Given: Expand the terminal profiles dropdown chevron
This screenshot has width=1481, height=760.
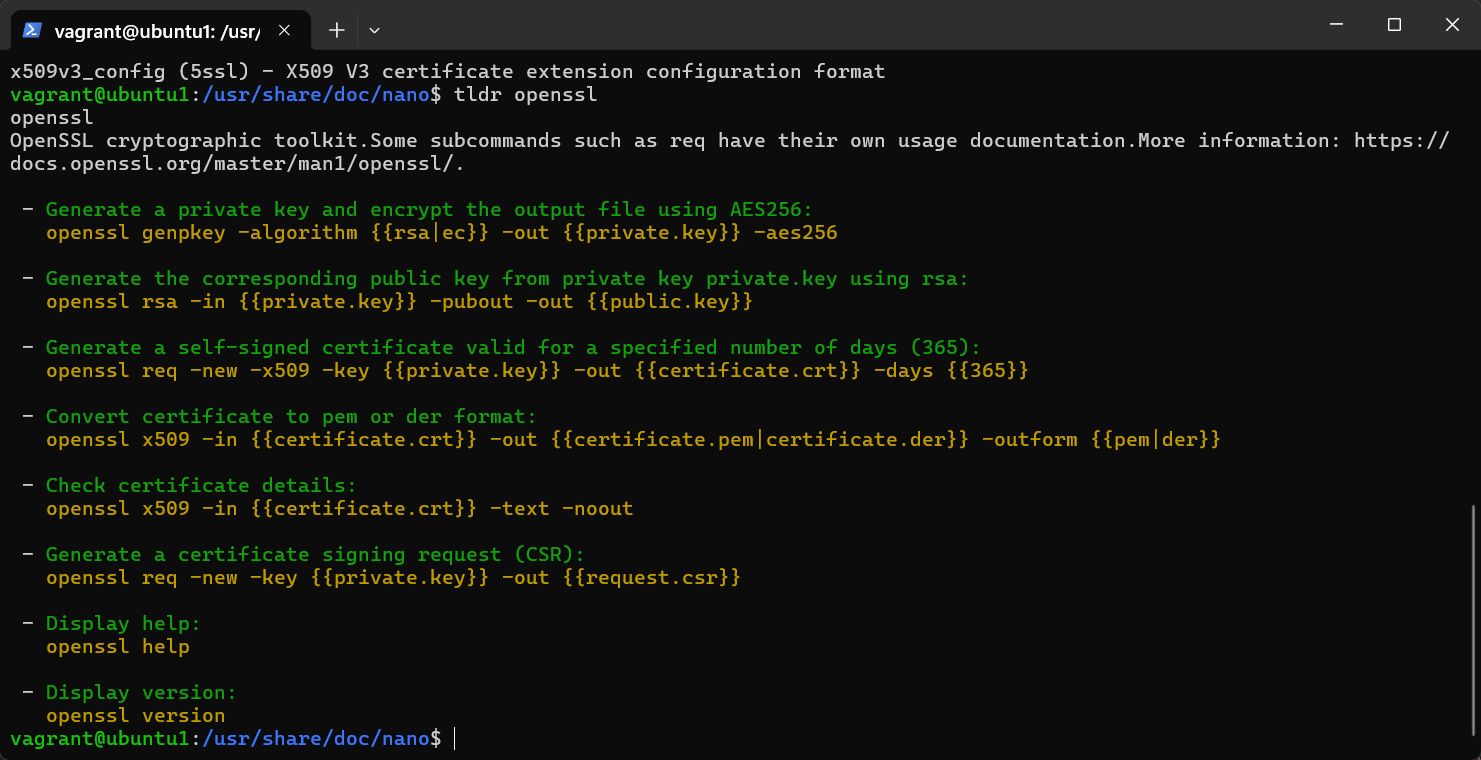Looking at the screenshot, I should point(374,30).
